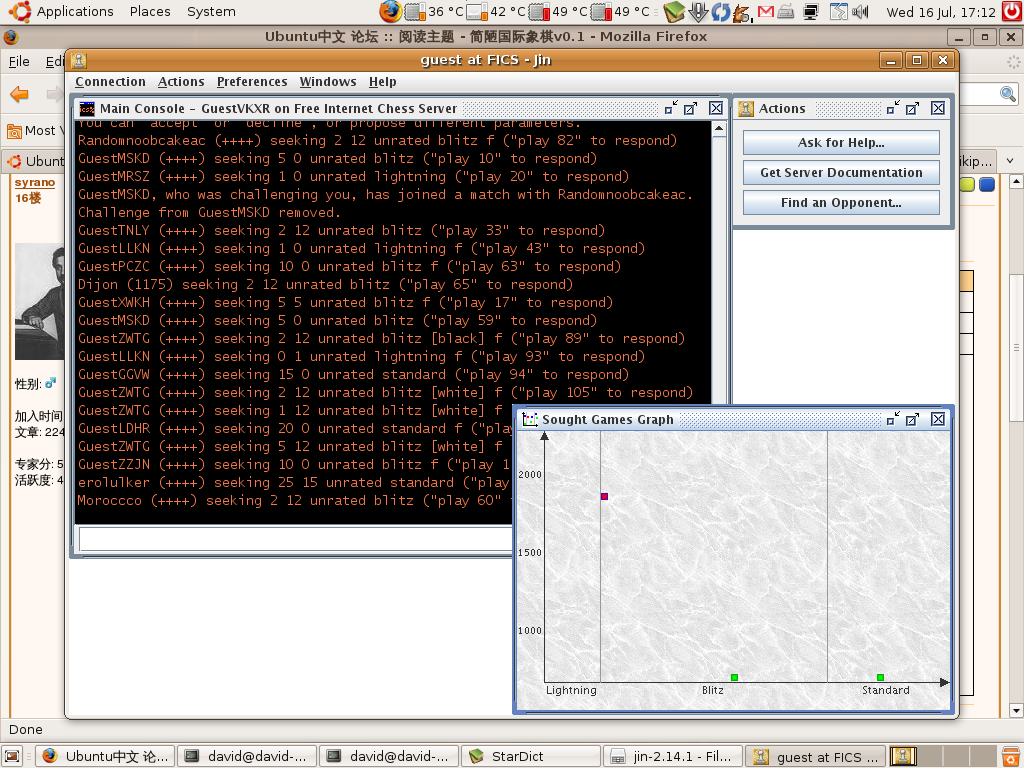Image resolution: width=1024 pixels, height=768 pixels.
Task: Maximize the Main Console internal window
Action: (690, 108)
